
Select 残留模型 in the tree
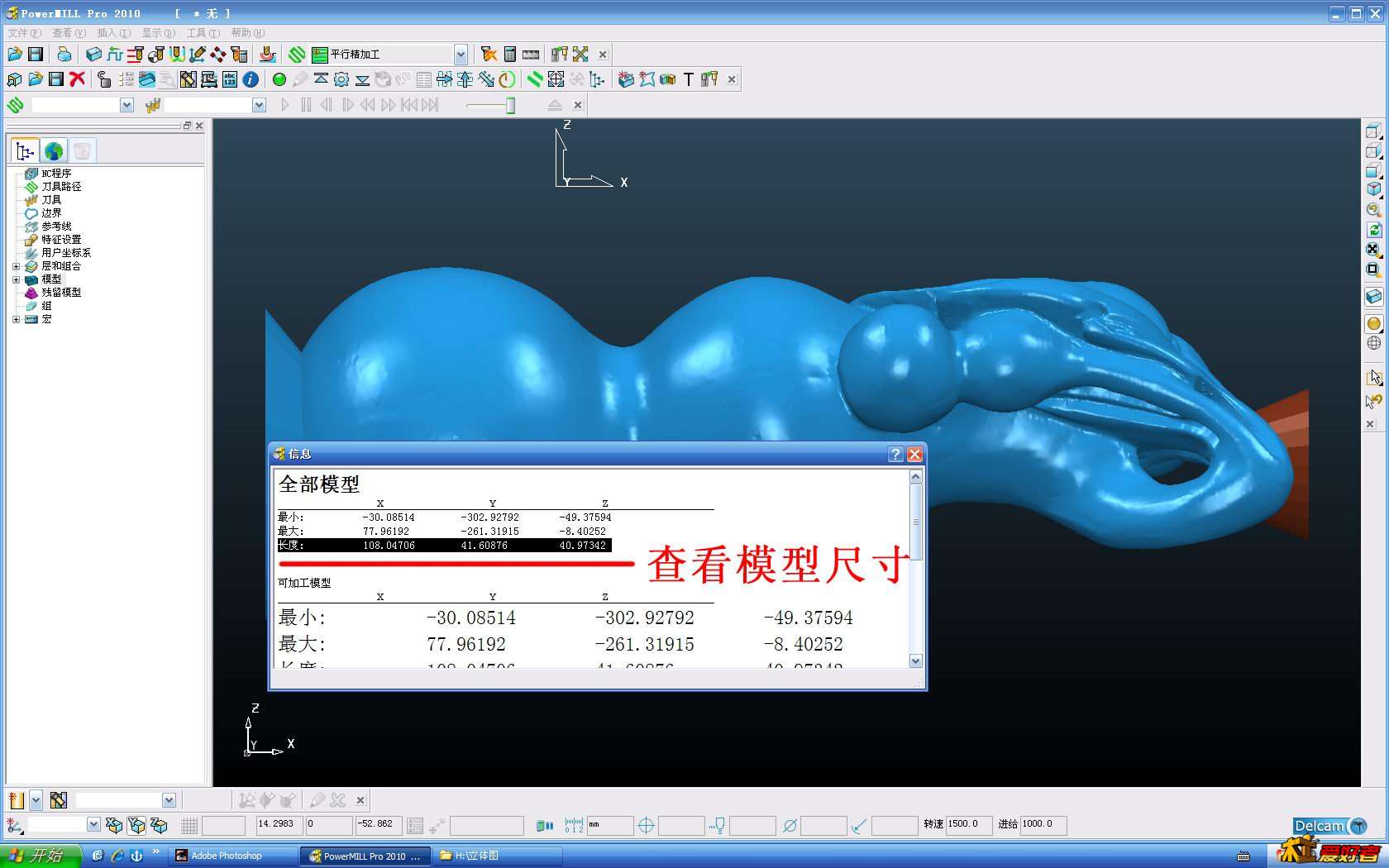[61, 293]
